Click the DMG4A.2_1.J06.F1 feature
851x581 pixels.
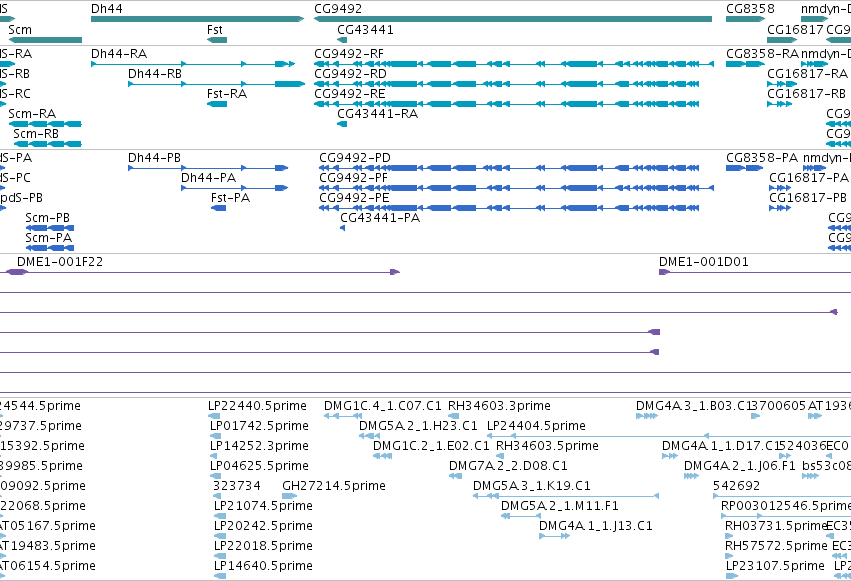pos(691,477)
